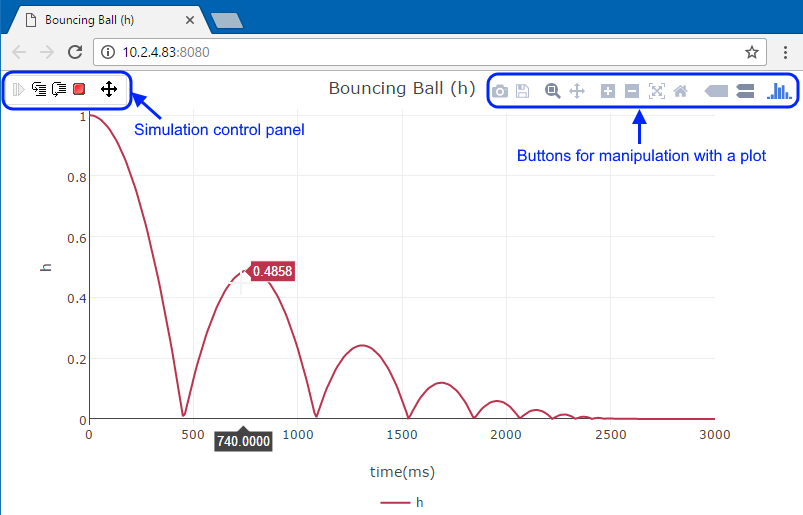Reset axes with the home icon
Image resolution: width=803 pixels, height=515 pixels.
(681, 91)
